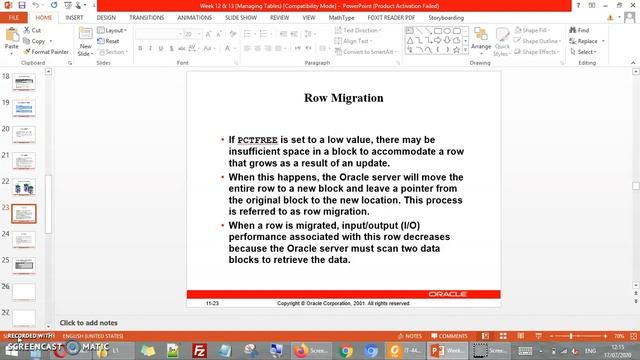Viewport: 640px width, 360px height.
Task: Open Quick Styles gallery
Action: coord(502,42)
